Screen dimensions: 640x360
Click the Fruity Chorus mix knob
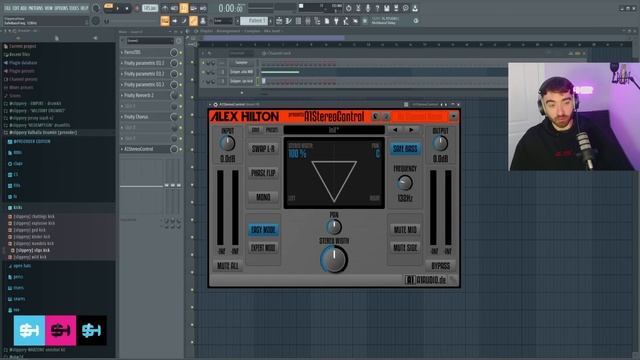pyautogui.click(x=173, y=117)
